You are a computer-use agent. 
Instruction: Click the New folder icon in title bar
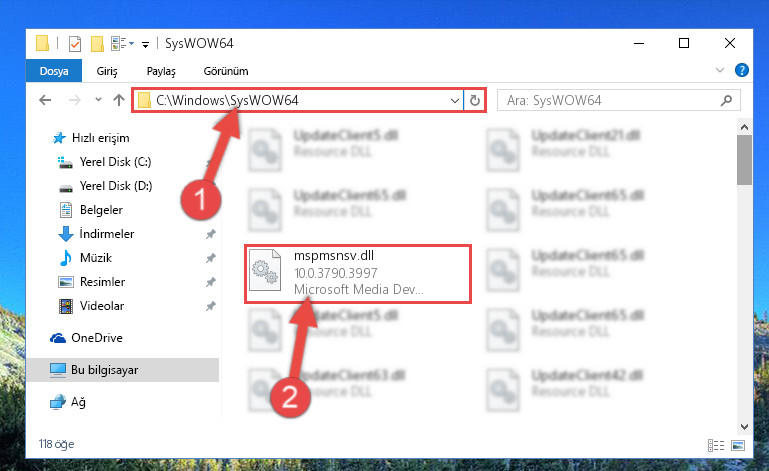pos(97,44)
